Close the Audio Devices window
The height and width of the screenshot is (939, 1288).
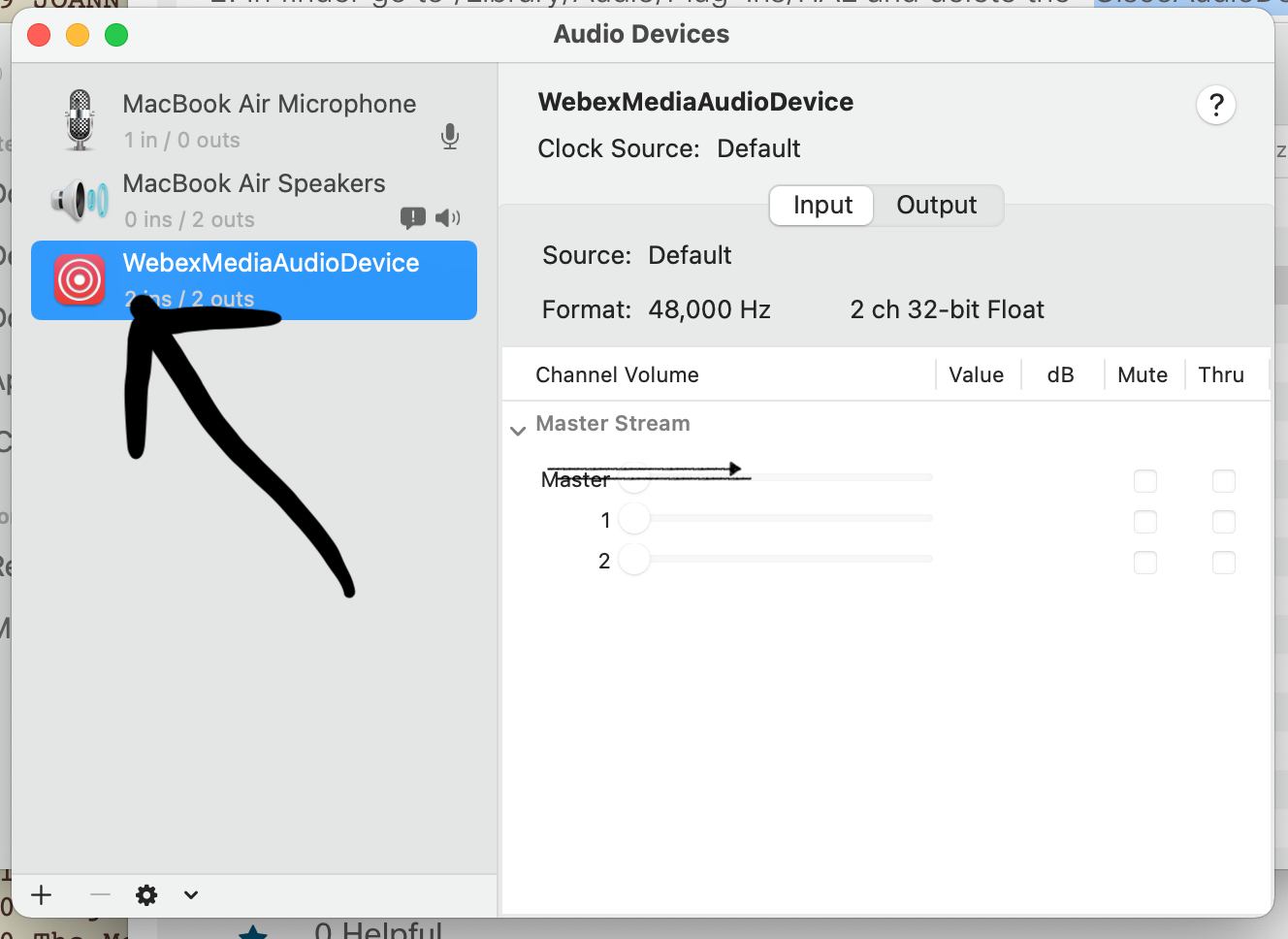point(39,35)
